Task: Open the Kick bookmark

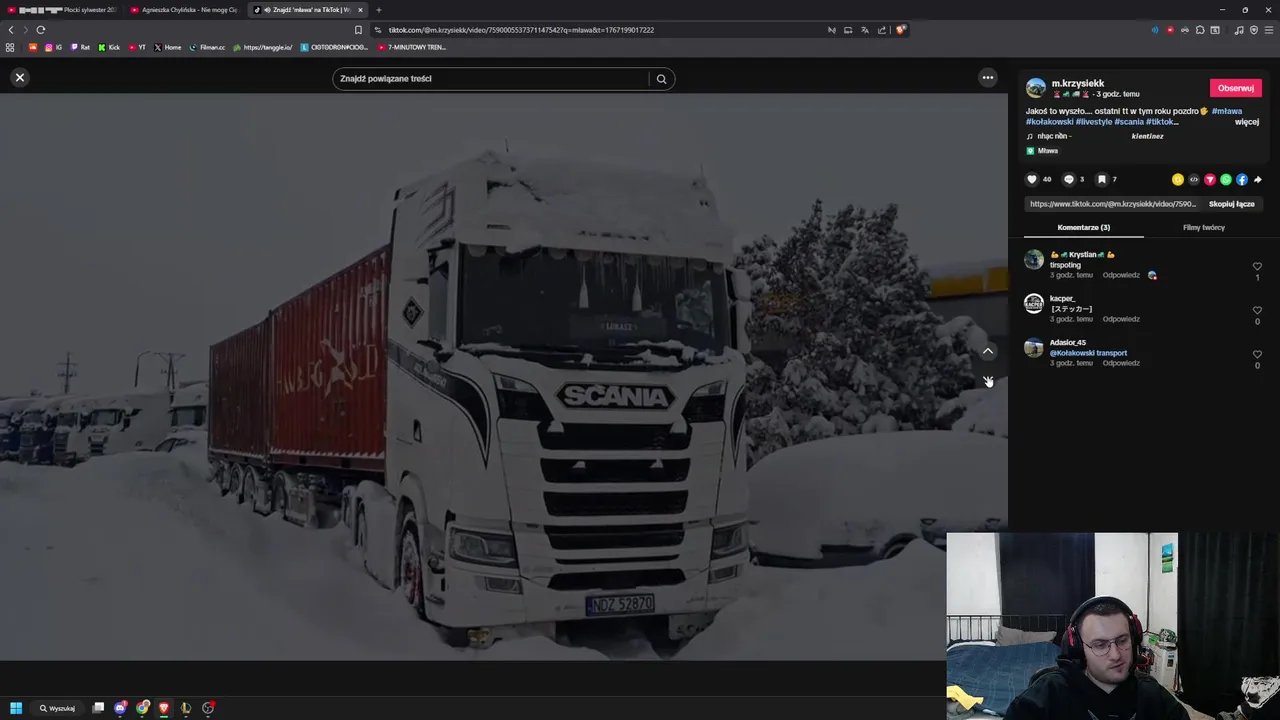Action: pos(109,47)
